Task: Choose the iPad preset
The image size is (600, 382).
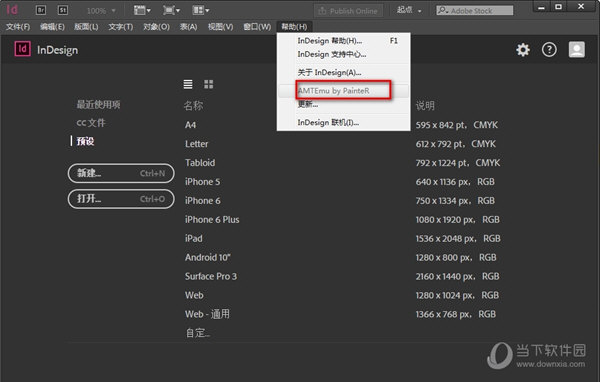Action: (194, 238)
